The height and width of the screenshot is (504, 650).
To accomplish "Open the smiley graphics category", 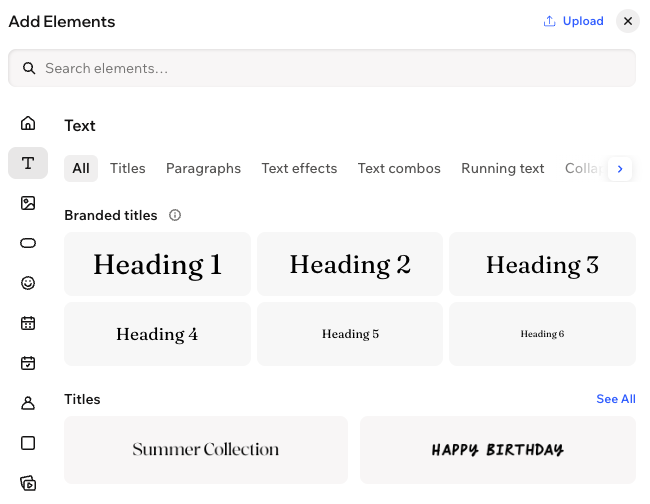I will click(28, 283).
